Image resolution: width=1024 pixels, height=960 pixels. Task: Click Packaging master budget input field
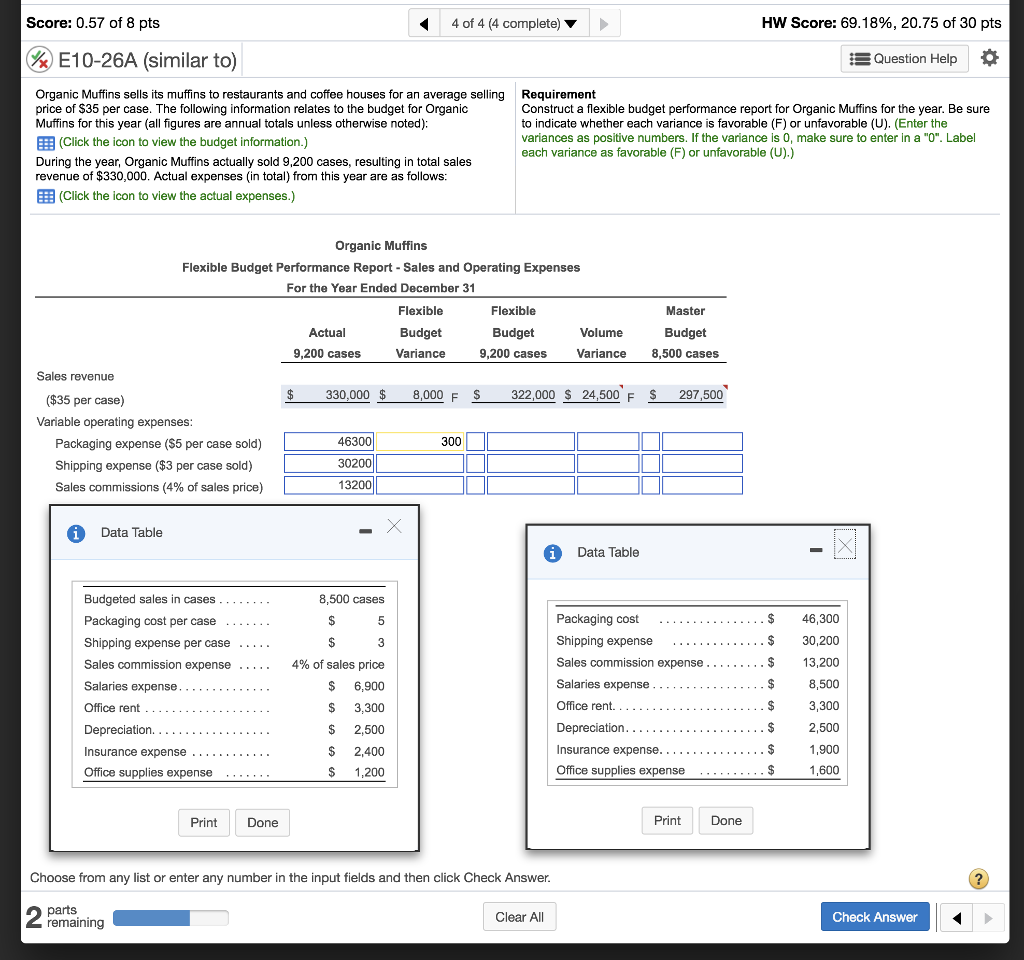(x=702, y=441)
